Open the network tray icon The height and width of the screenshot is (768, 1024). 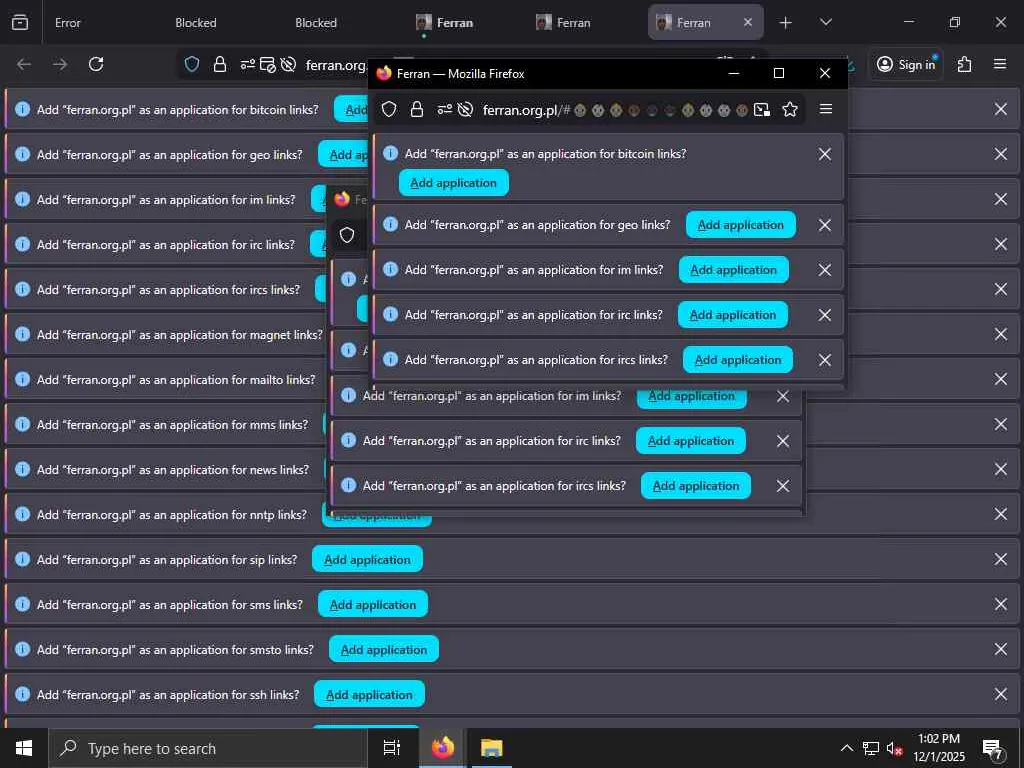pos(871,748)
